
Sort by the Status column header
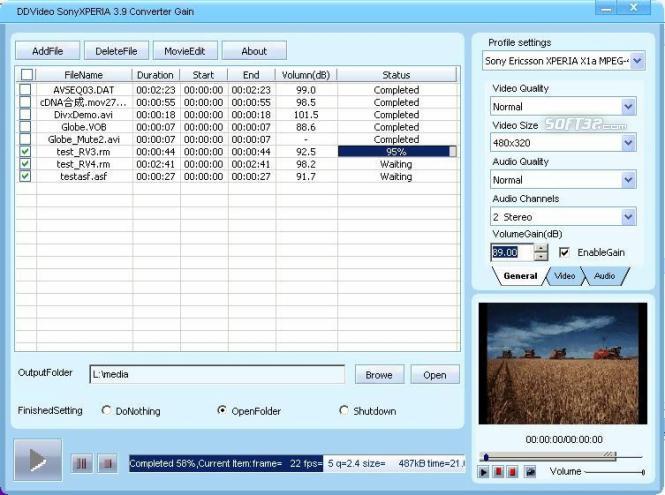pyautogui.click(x=397, y=75)
